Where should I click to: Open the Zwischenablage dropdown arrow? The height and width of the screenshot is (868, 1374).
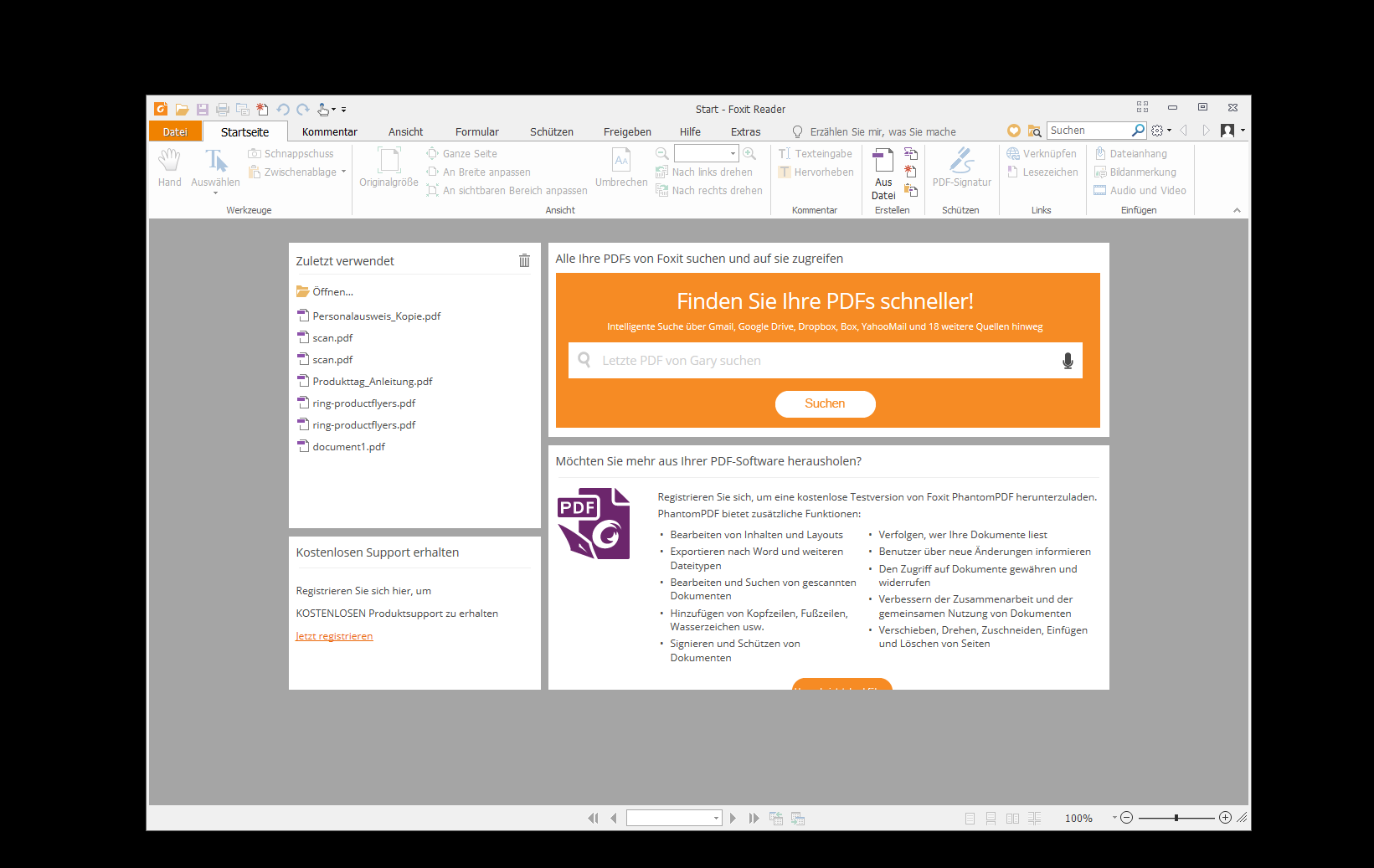coord(343,172)
